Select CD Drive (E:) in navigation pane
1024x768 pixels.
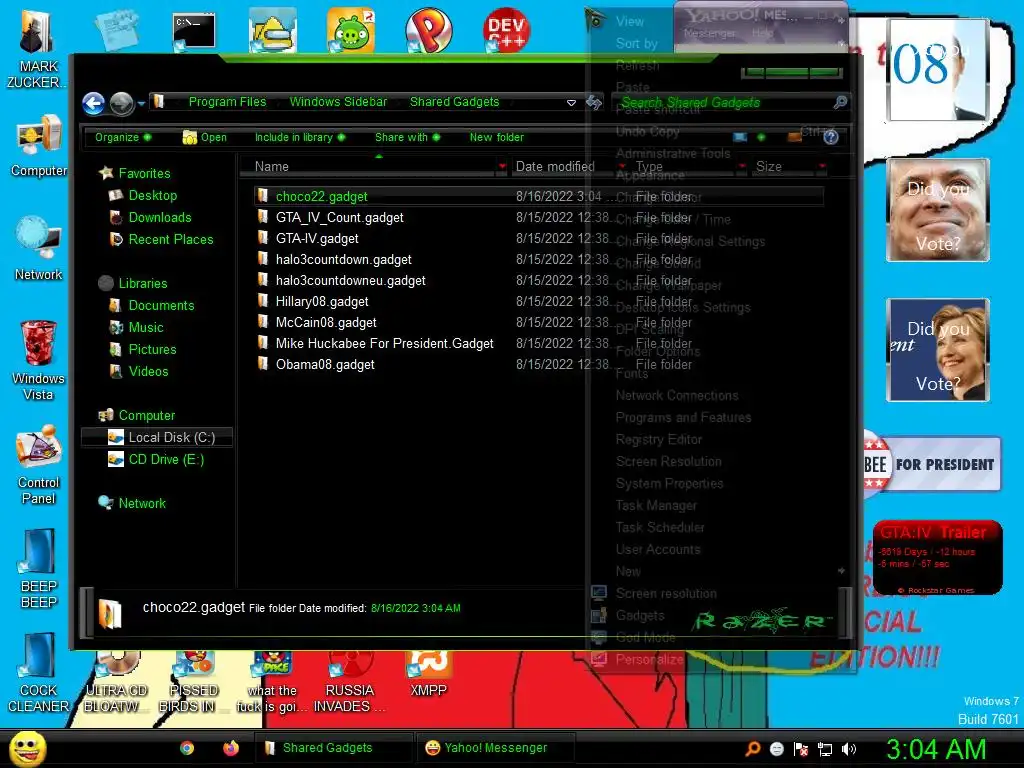pos(157,460)
